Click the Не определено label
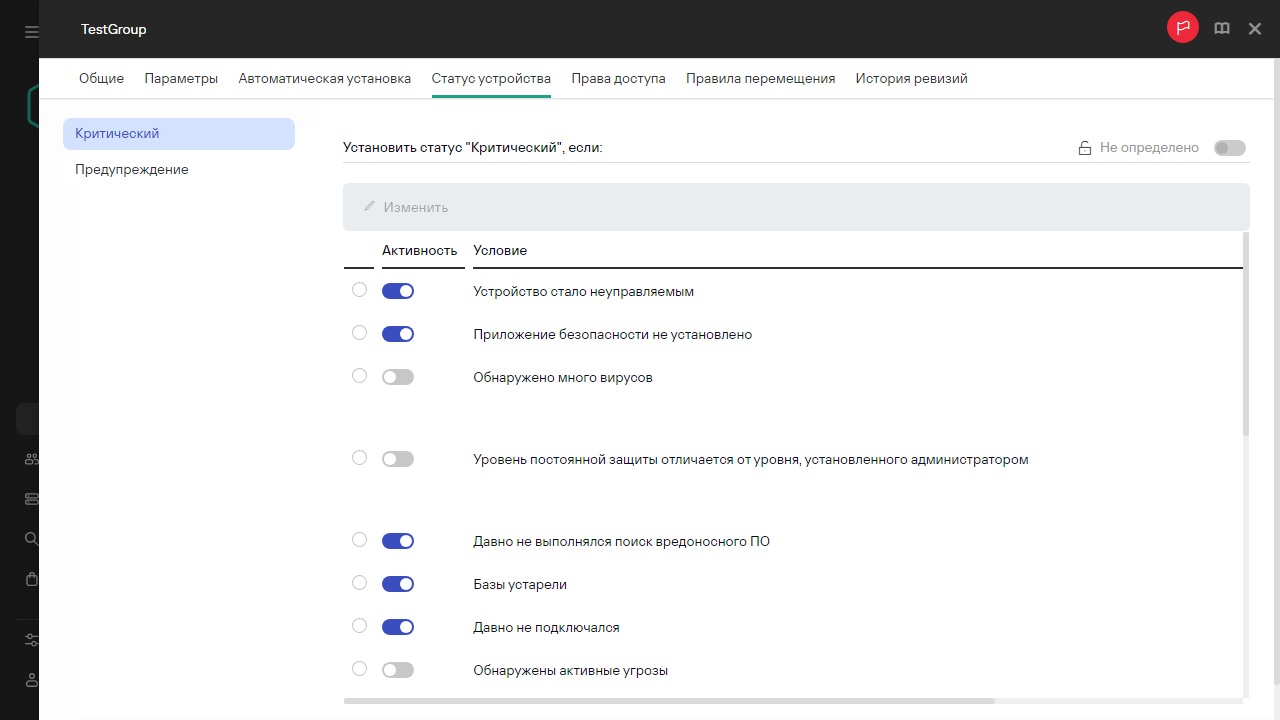This screenshot has width=1280, height=720. coord(1149,148)
